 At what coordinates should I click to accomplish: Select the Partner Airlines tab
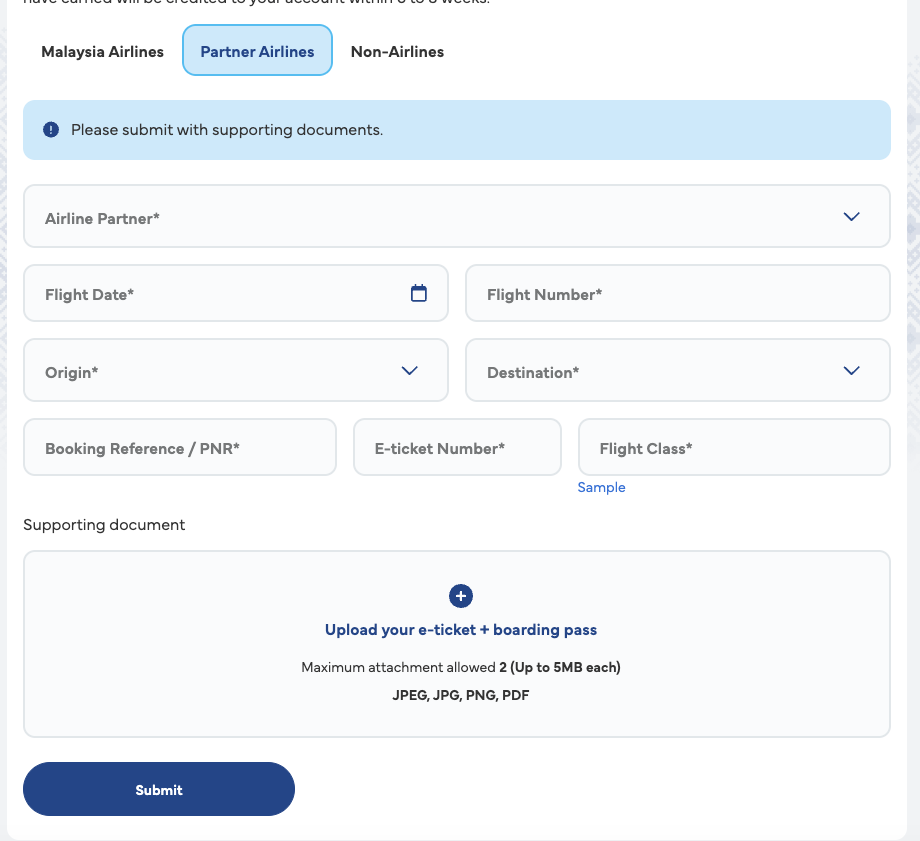[x=257, y=51]
